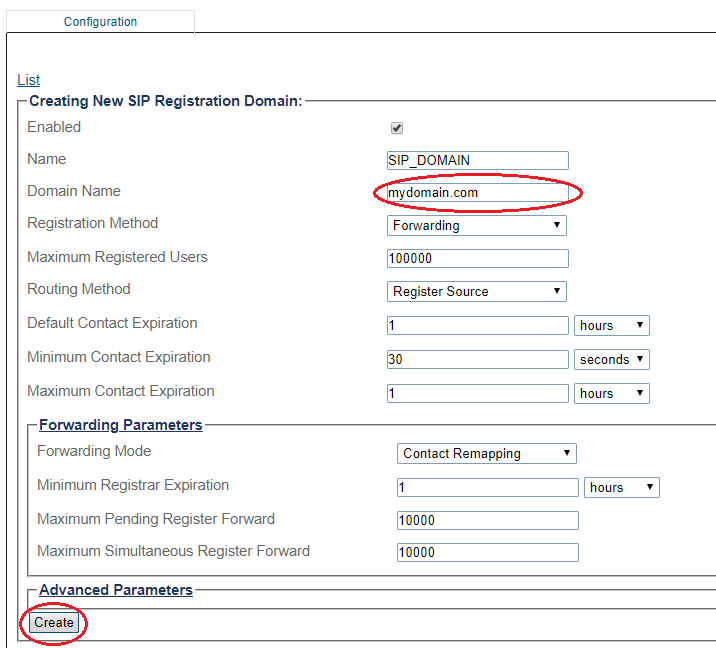Click the Minimum Contact Expiration value field

pyautogui.click(x=477, y=360)
